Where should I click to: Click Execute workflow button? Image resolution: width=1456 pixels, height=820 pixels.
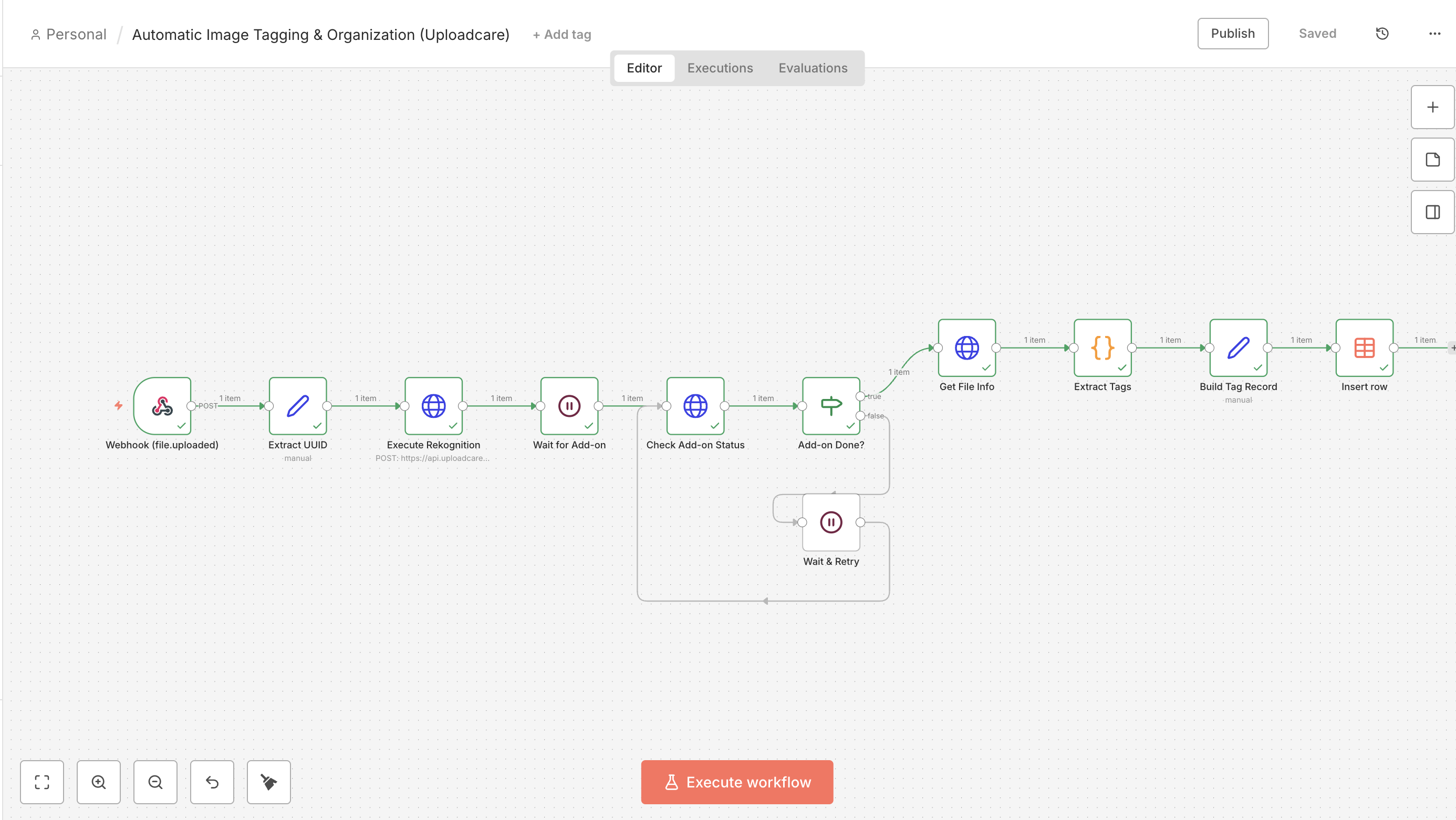click(x=736, y=782)
